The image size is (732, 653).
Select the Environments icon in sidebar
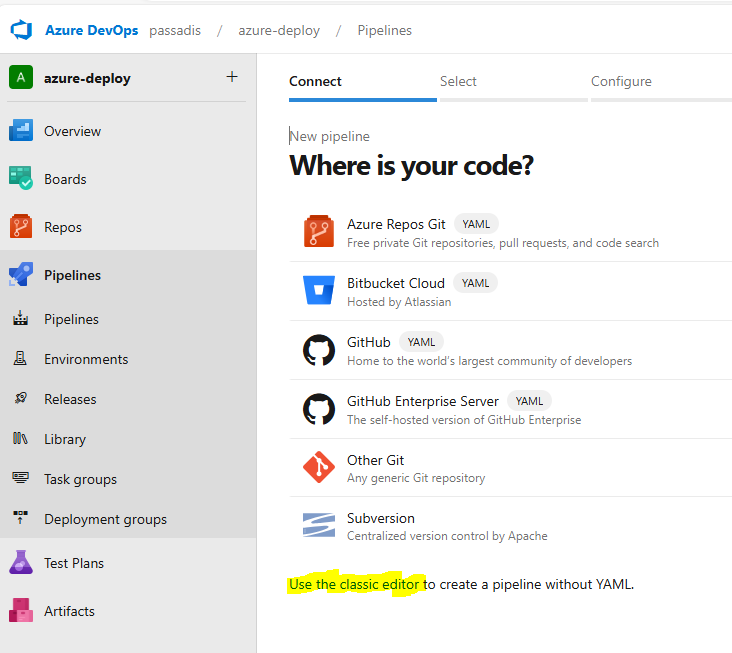tap(20, 359)
